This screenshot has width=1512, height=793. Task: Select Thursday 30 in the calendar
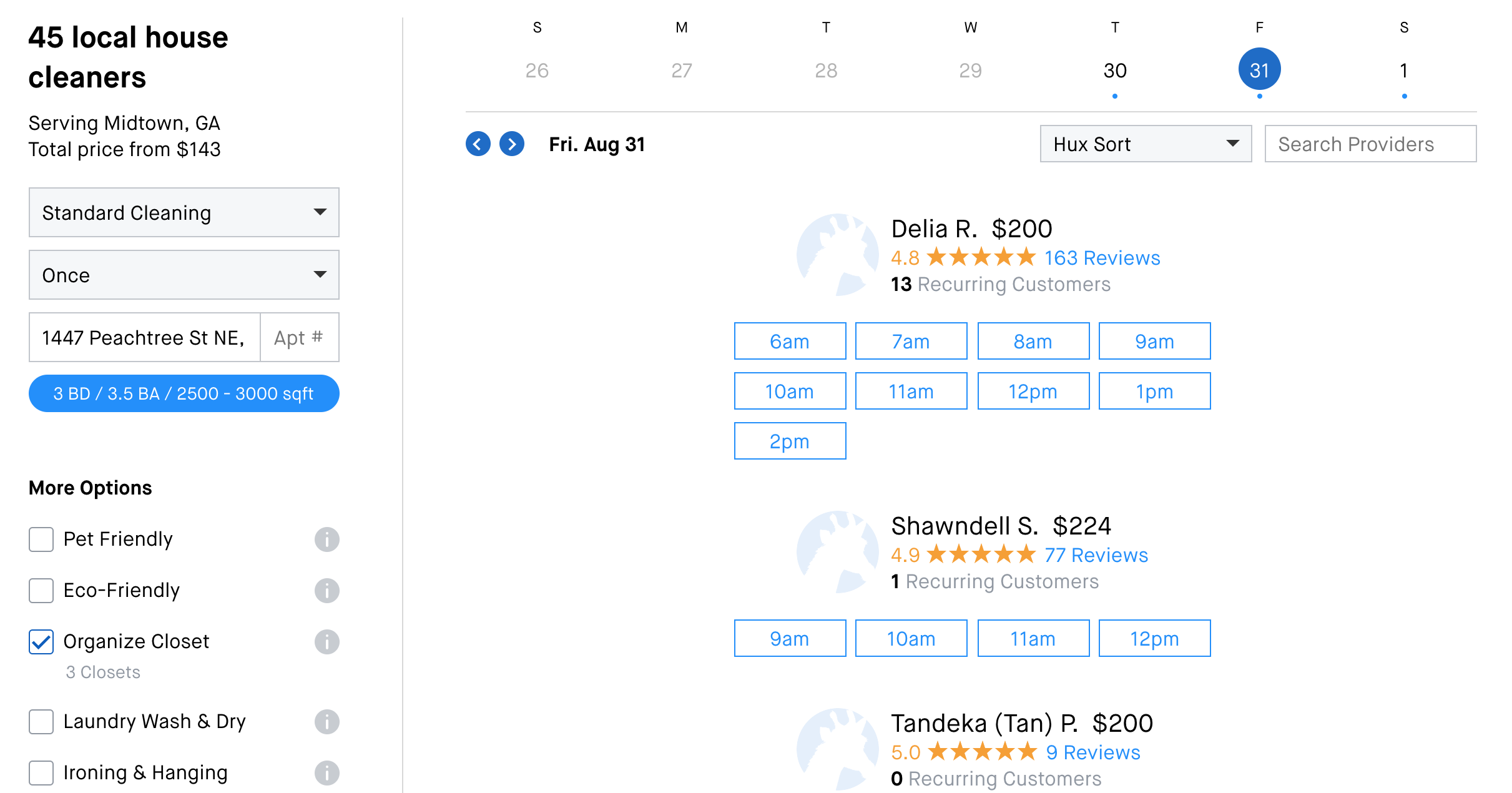click(x=1114, y=71)
